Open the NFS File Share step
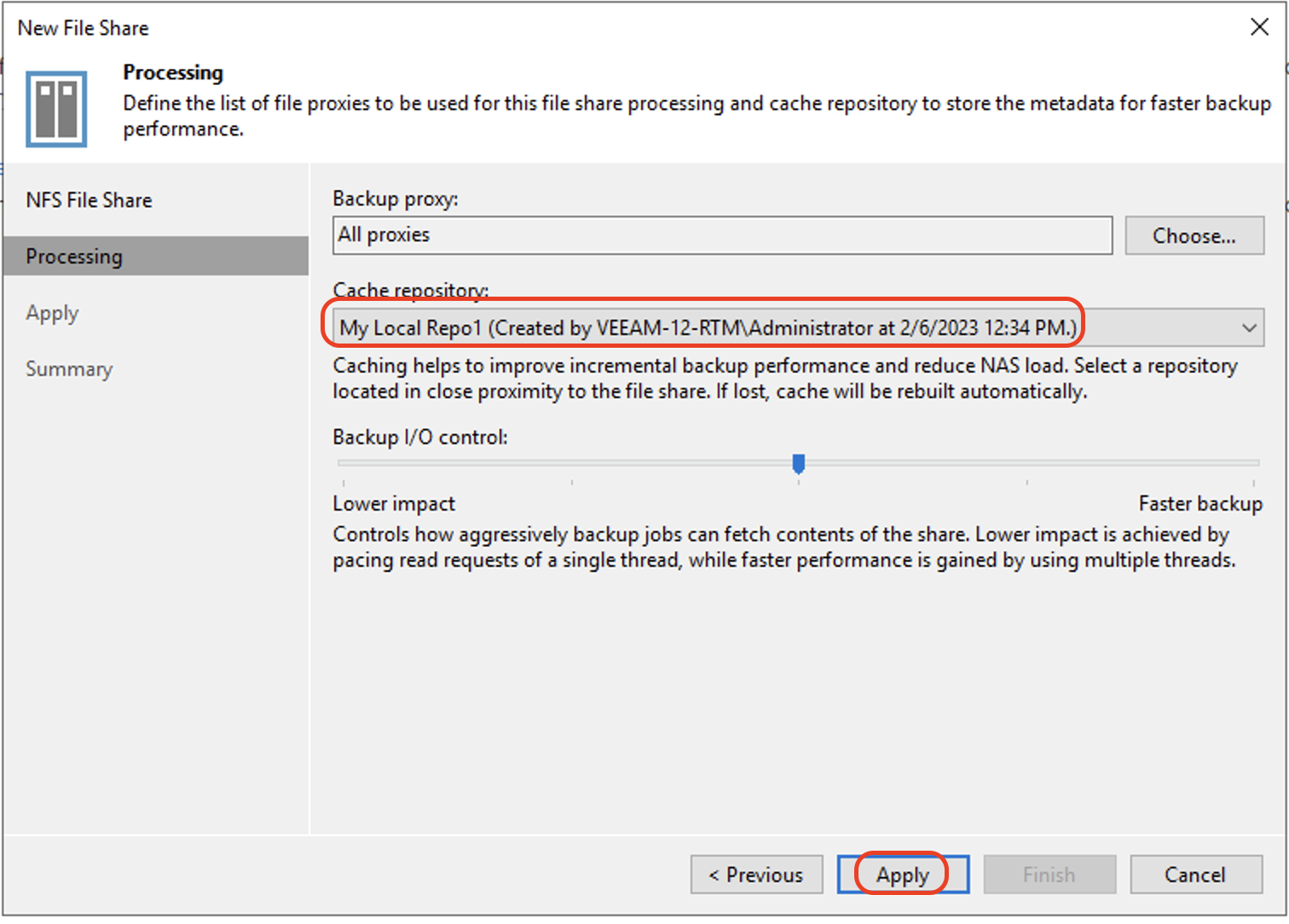 [89, 200]
